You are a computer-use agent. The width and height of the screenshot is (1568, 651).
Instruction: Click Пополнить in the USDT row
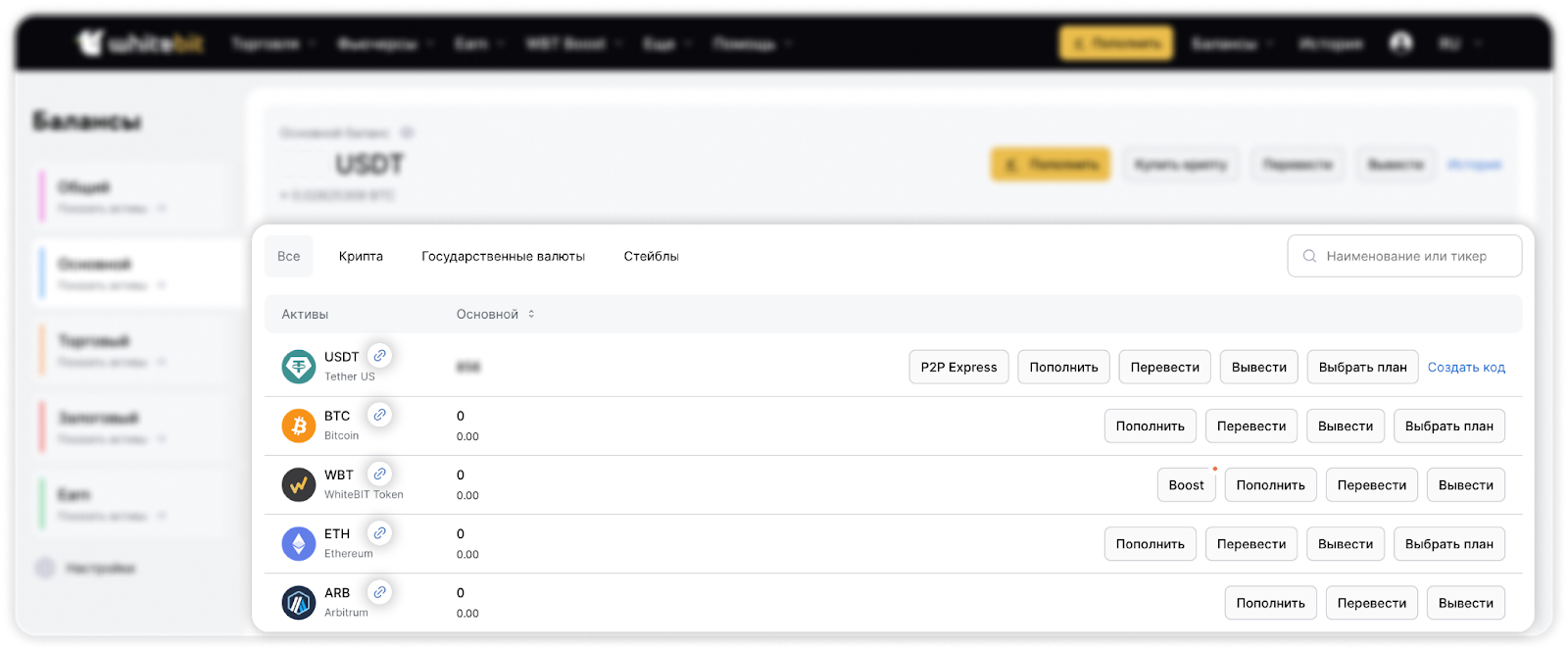[x=1064, y=367]
